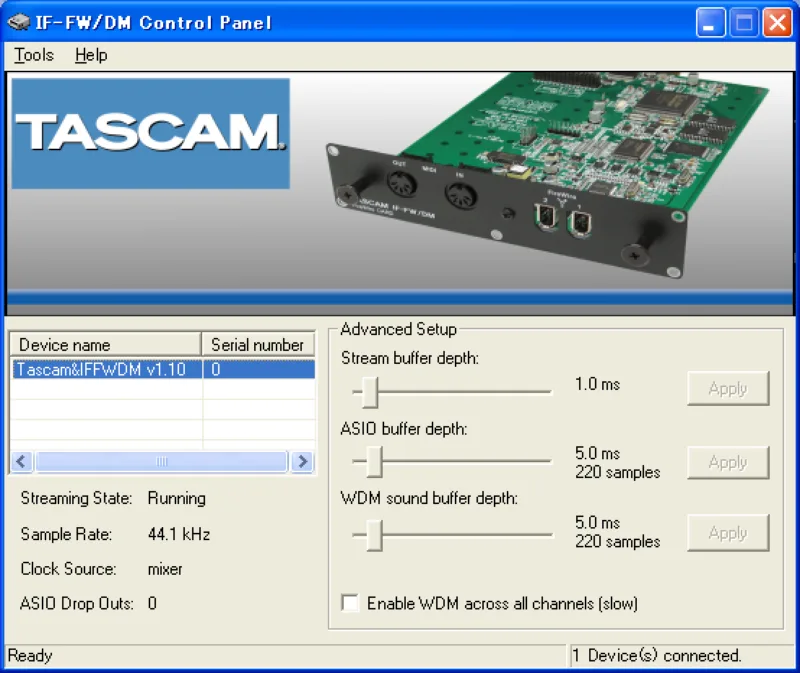Viewport: 800px width, 673px height.
Task: Open the Help menu
Action: pyautogui.click(x=91, y=55)
